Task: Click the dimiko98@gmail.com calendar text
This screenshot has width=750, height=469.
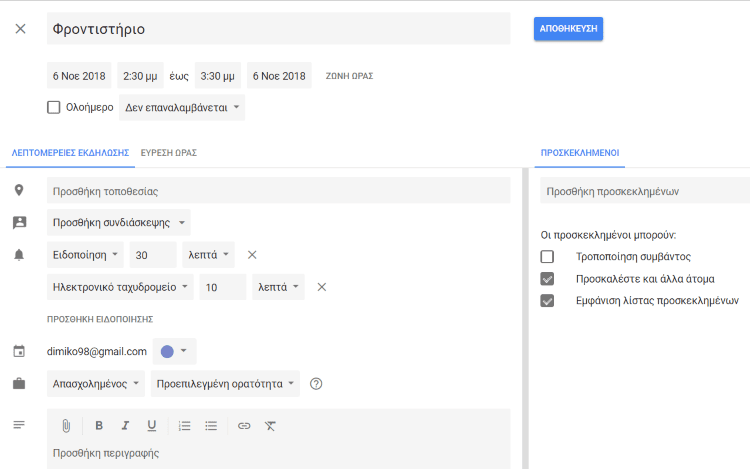Action: pyautogui.click(x=97, y=351)
